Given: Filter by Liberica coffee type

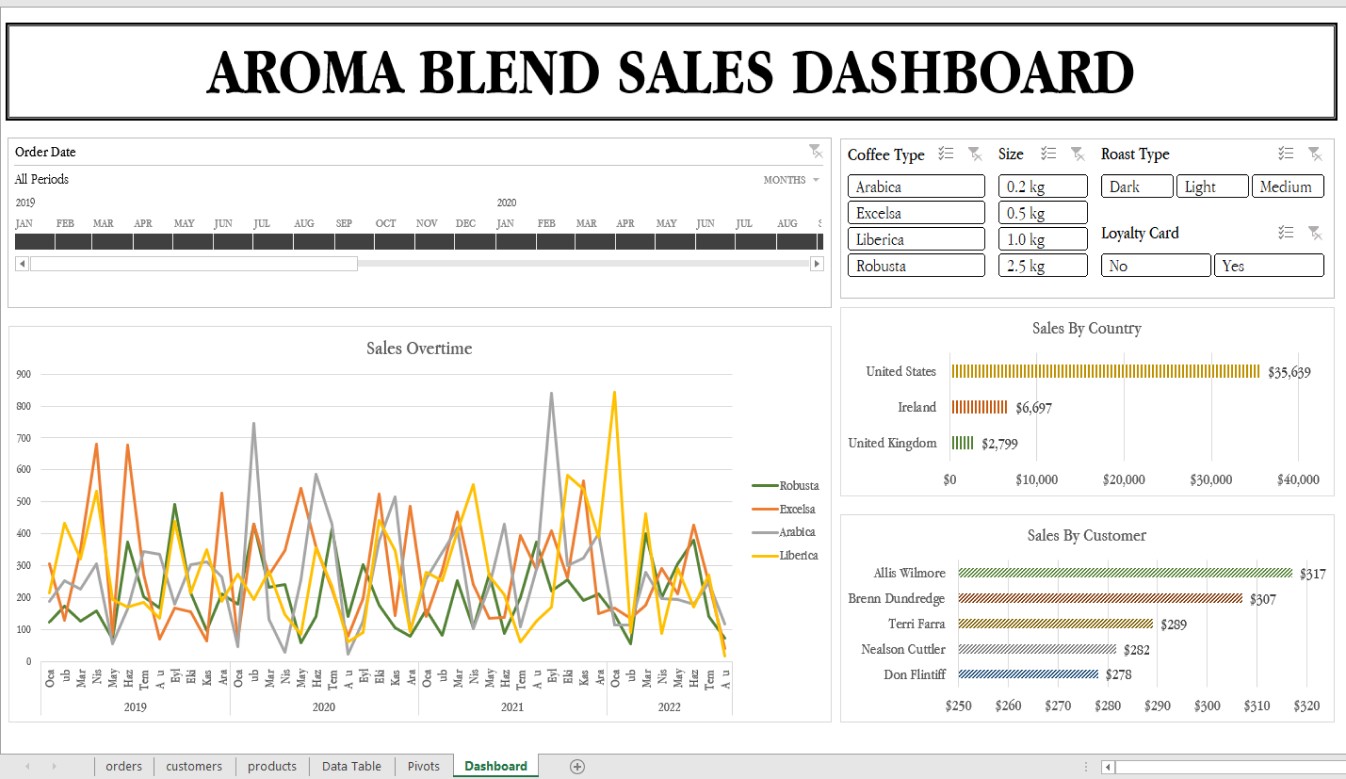Looking at the screenshot, I should [x=916, y=239].
